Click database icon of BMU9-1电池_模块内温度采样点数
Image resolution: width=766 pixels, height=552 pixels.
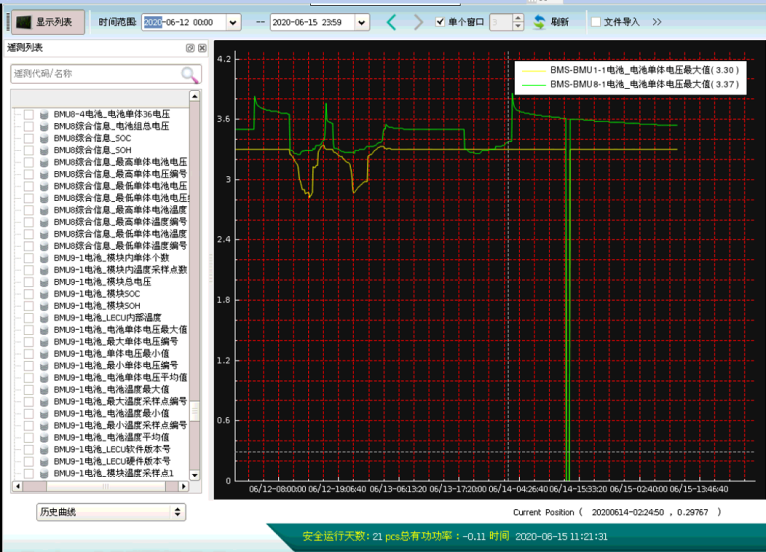tap(44, 270)
